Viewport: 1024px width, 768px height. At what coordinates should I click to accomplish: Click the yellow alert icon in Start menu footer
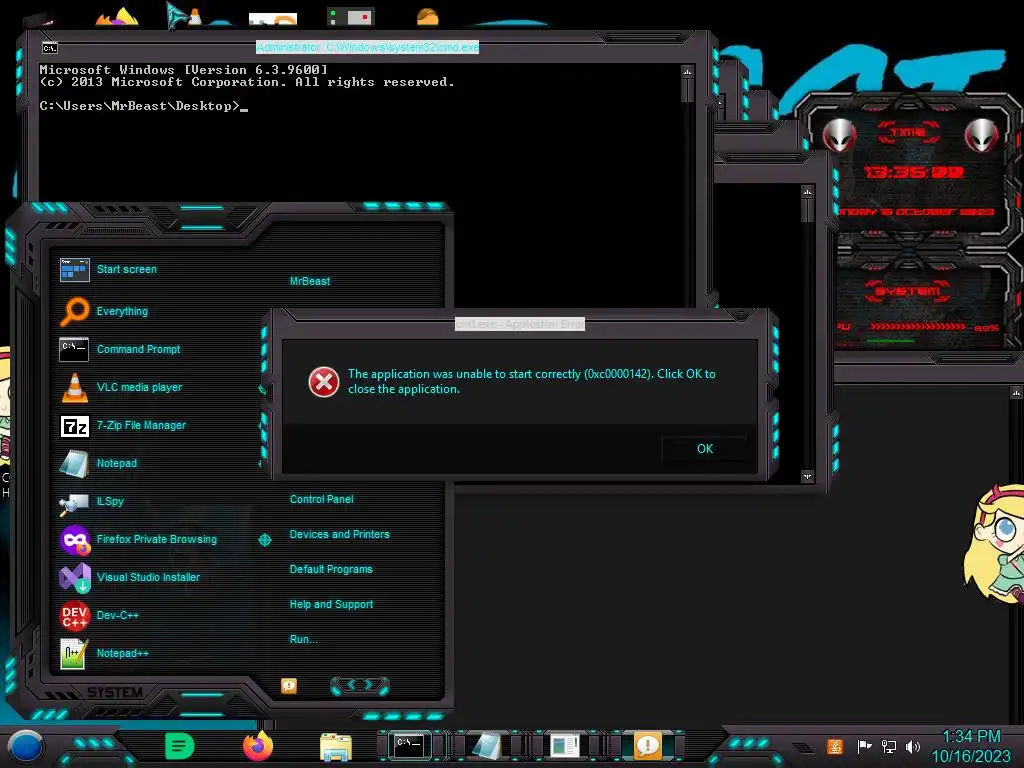[289, 685]
